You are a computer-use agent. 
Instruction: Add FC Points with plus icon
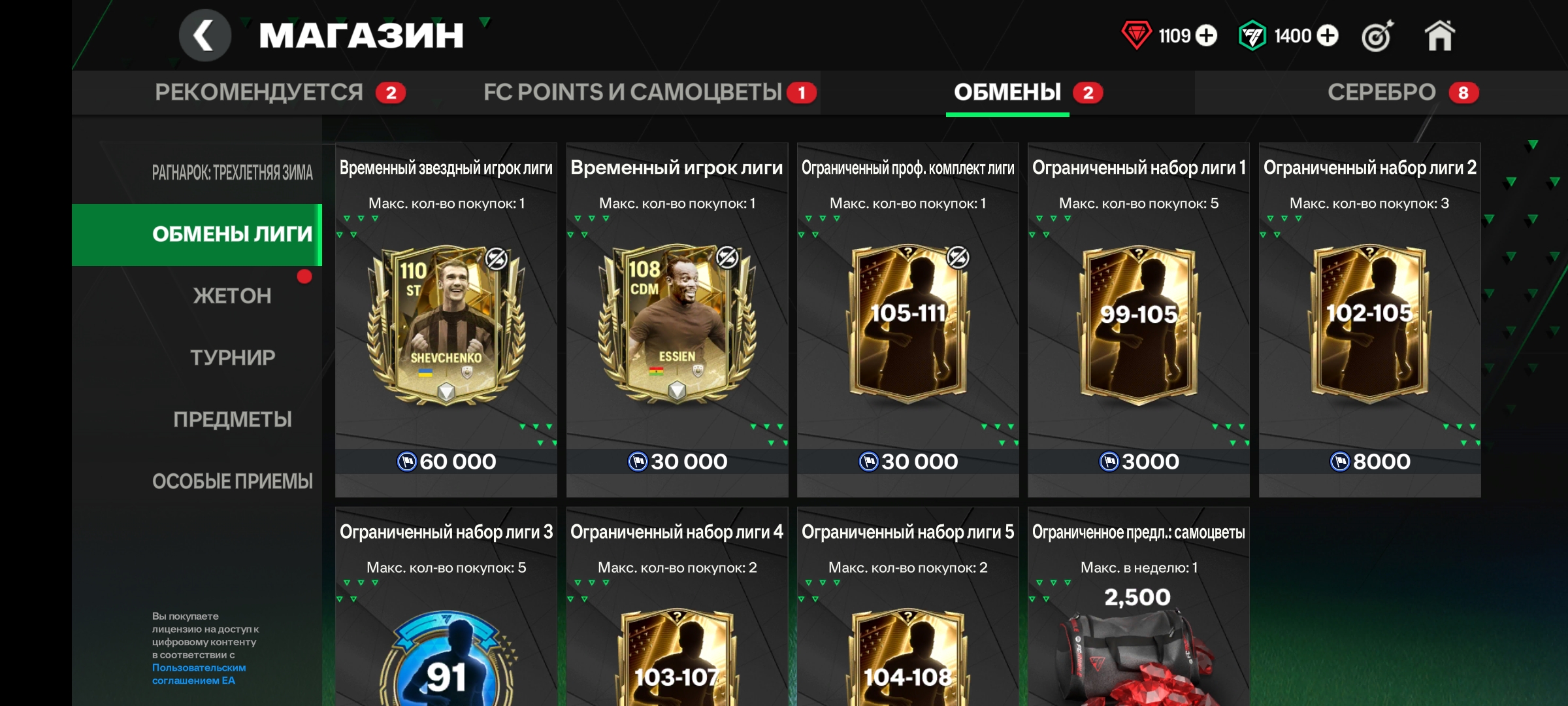coord(1327,35)
